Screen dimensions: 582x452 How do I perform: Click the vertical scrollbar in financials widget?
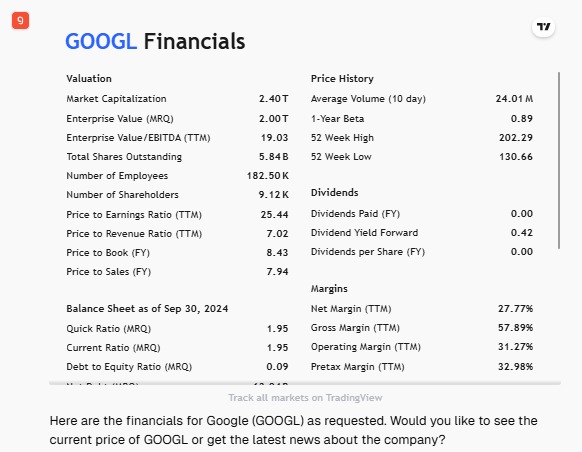coord(559,160)
